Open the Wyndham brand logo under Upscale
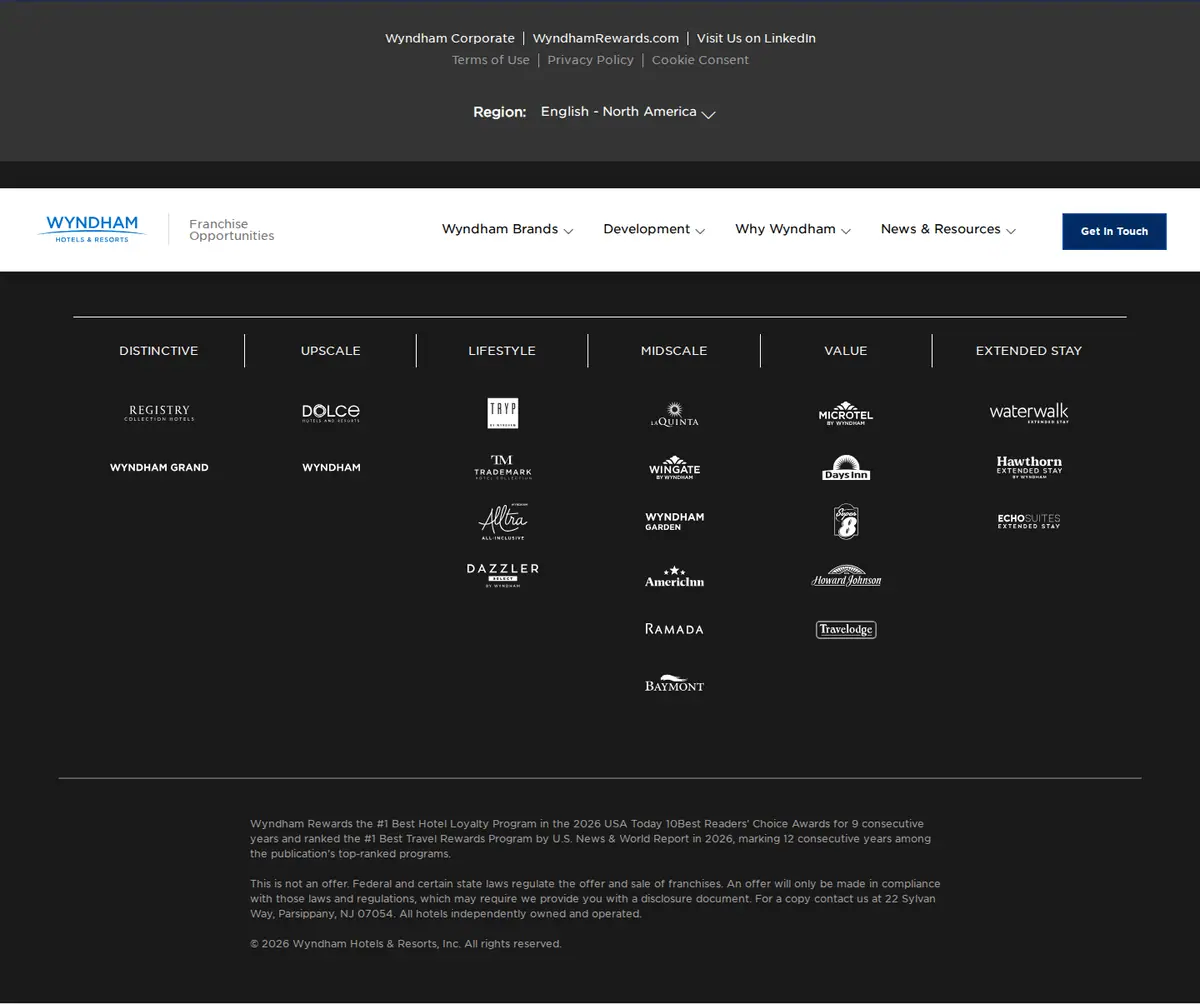Image resolution: width=1200 pixels, height=1004 pixels. tap(331, 467)
